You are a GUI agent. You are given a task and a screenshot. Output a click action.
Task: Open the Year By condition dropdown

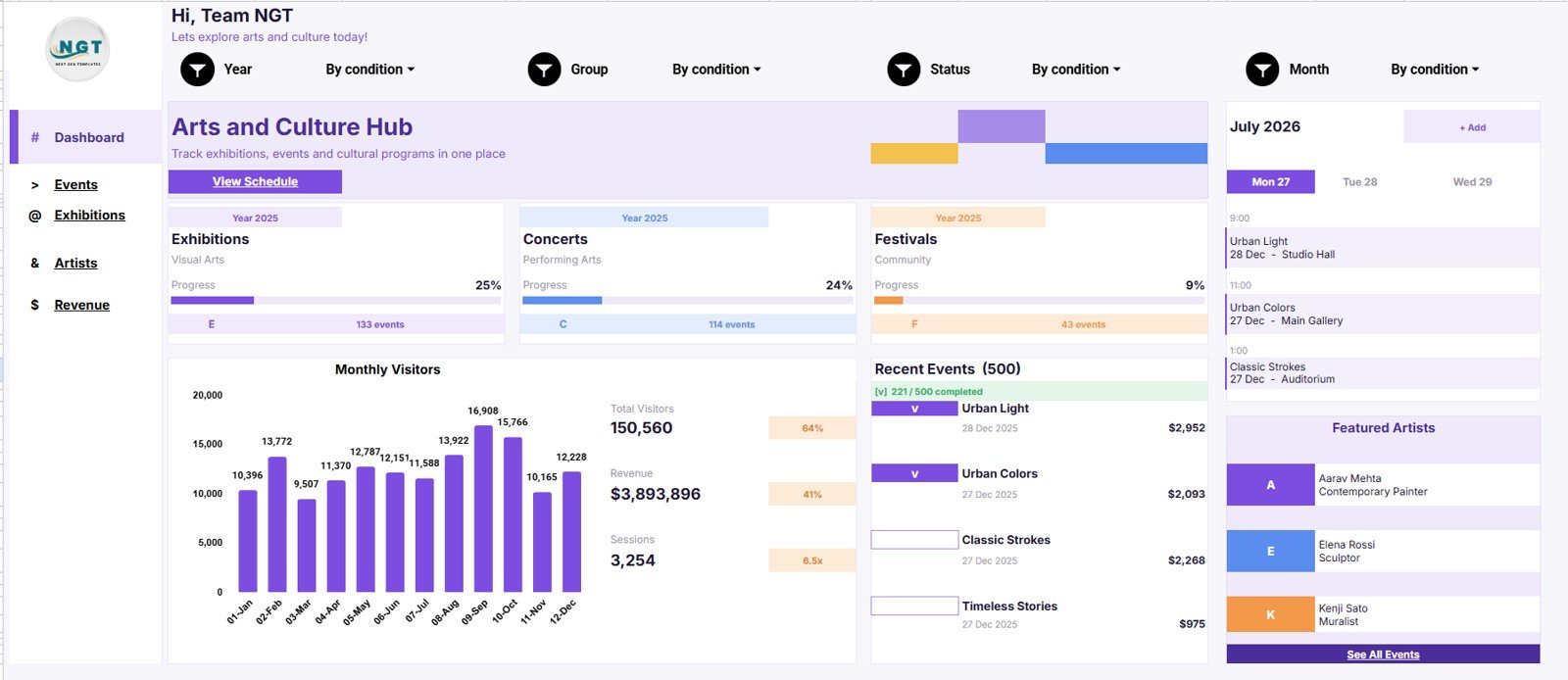point(370,70)
